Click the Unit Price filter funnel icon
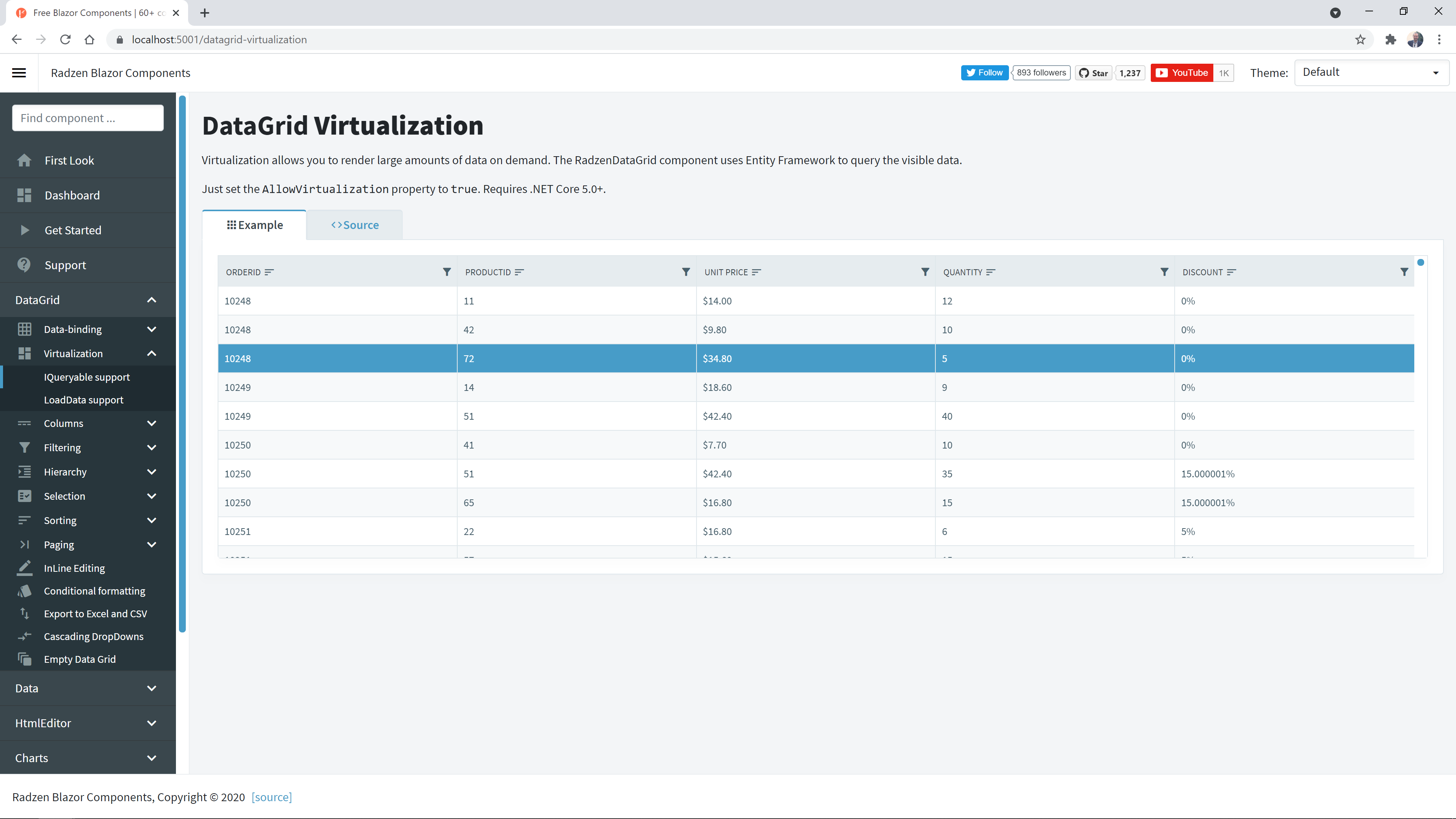 pyautogui.click(x=925, y=272)
